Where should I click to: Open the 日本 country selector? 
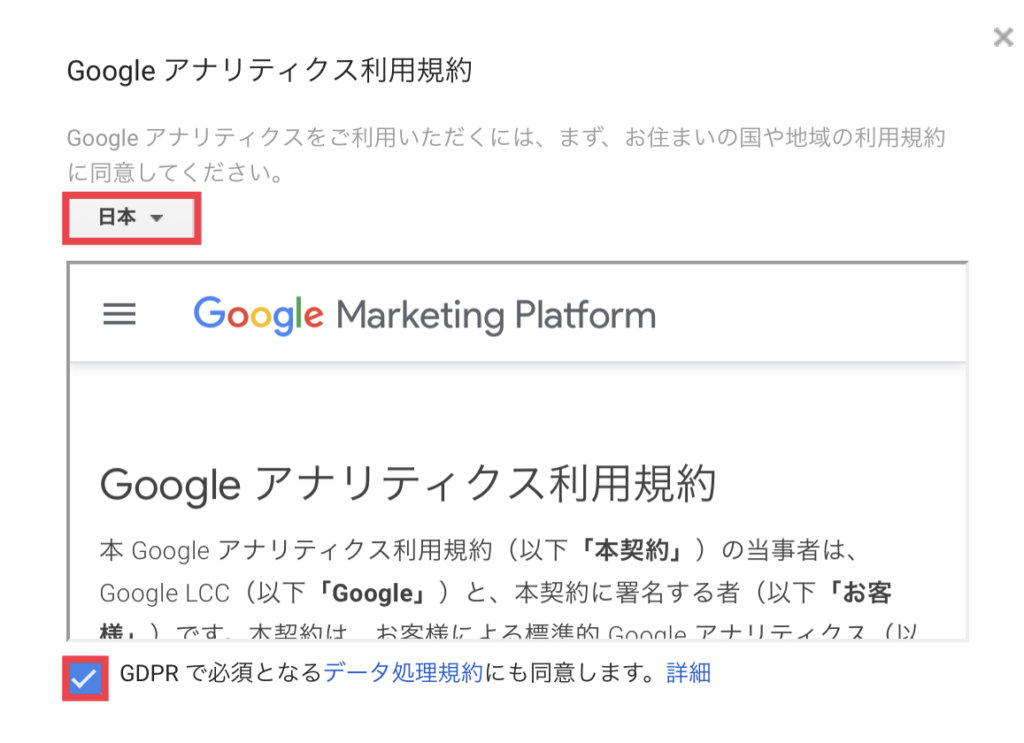(x=132, y=218)
